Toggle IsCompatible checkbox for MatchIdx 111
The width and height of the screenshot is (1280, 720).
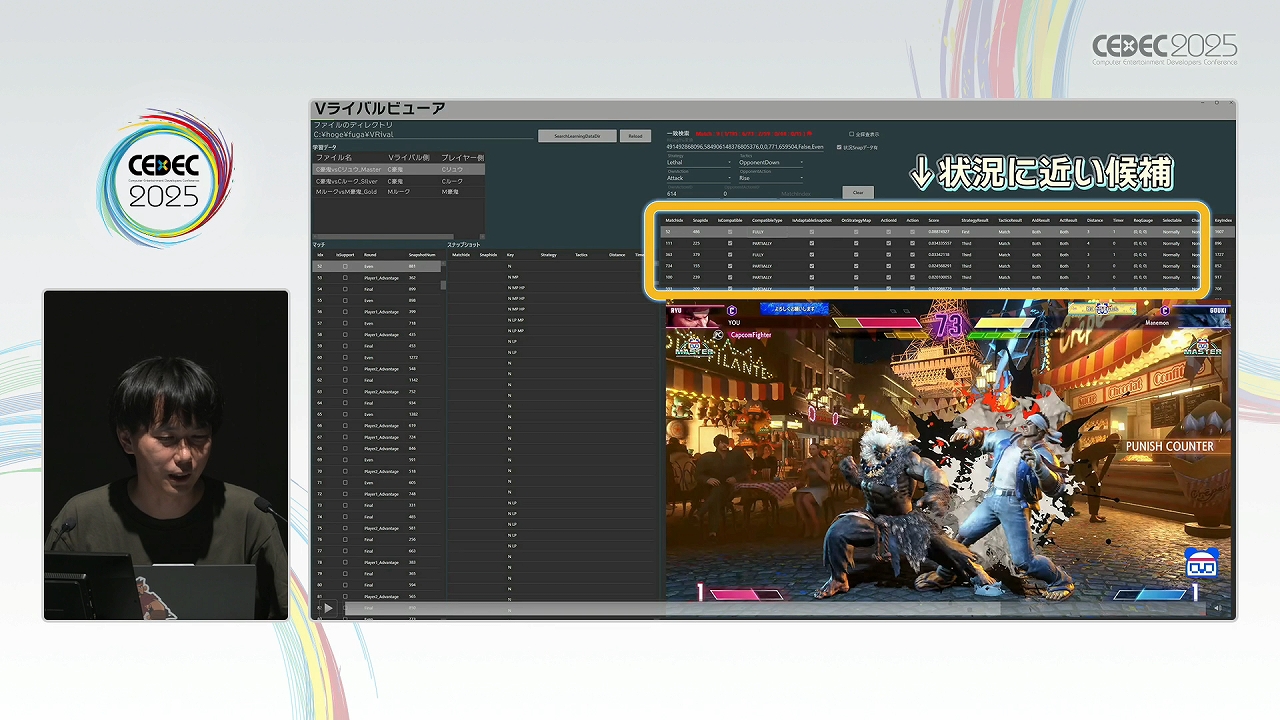click(x=730, y=243)
